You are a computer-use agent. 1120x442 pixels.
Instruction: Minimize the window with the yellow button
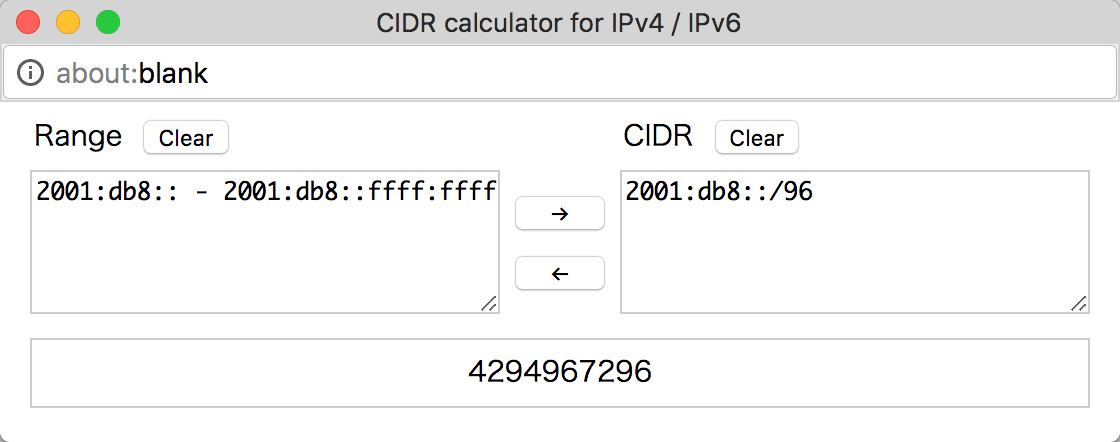coord(69,22)
